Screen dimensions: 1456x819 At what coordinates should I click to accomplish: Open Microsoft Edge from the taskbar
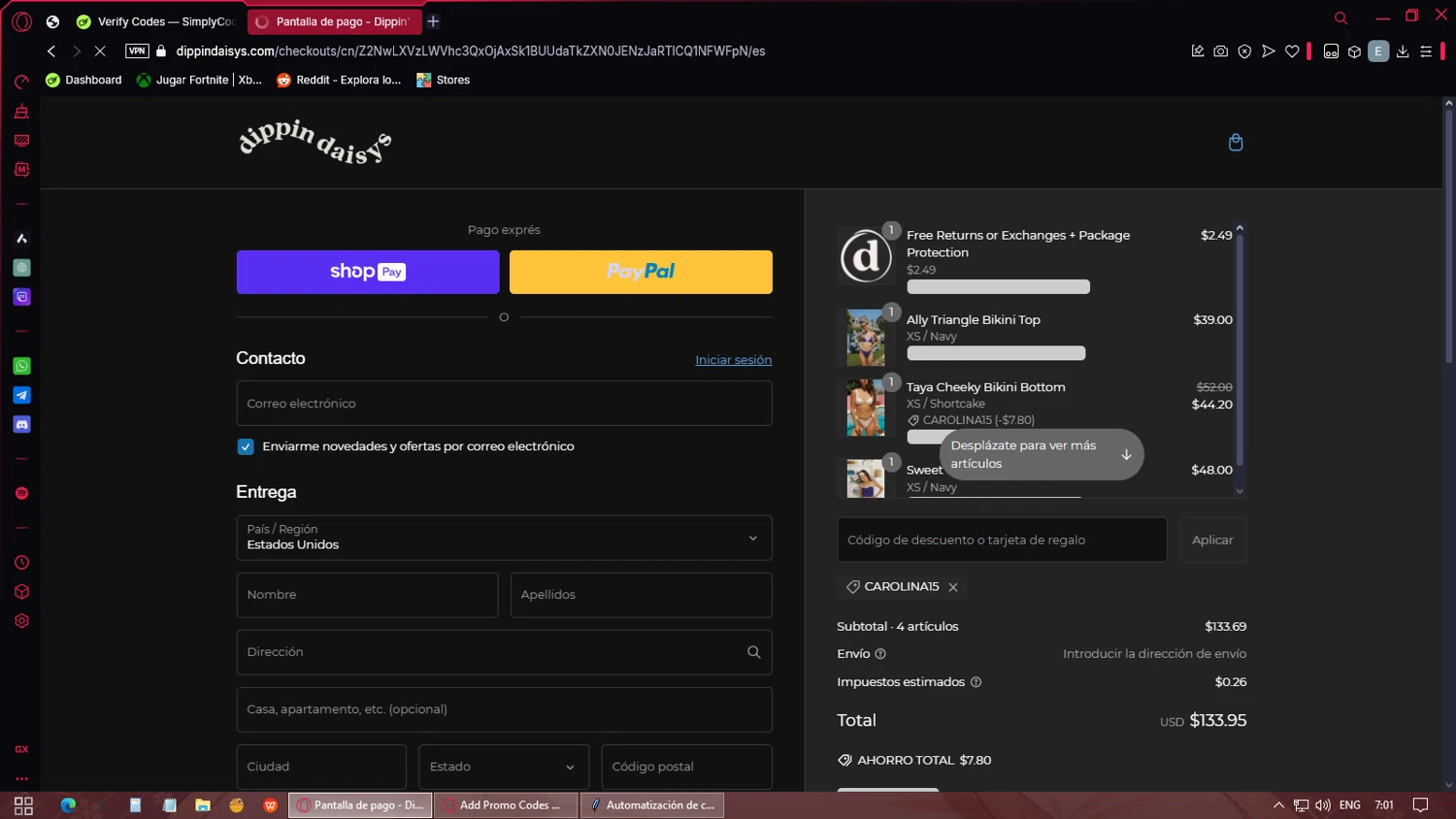click(68, 805)
